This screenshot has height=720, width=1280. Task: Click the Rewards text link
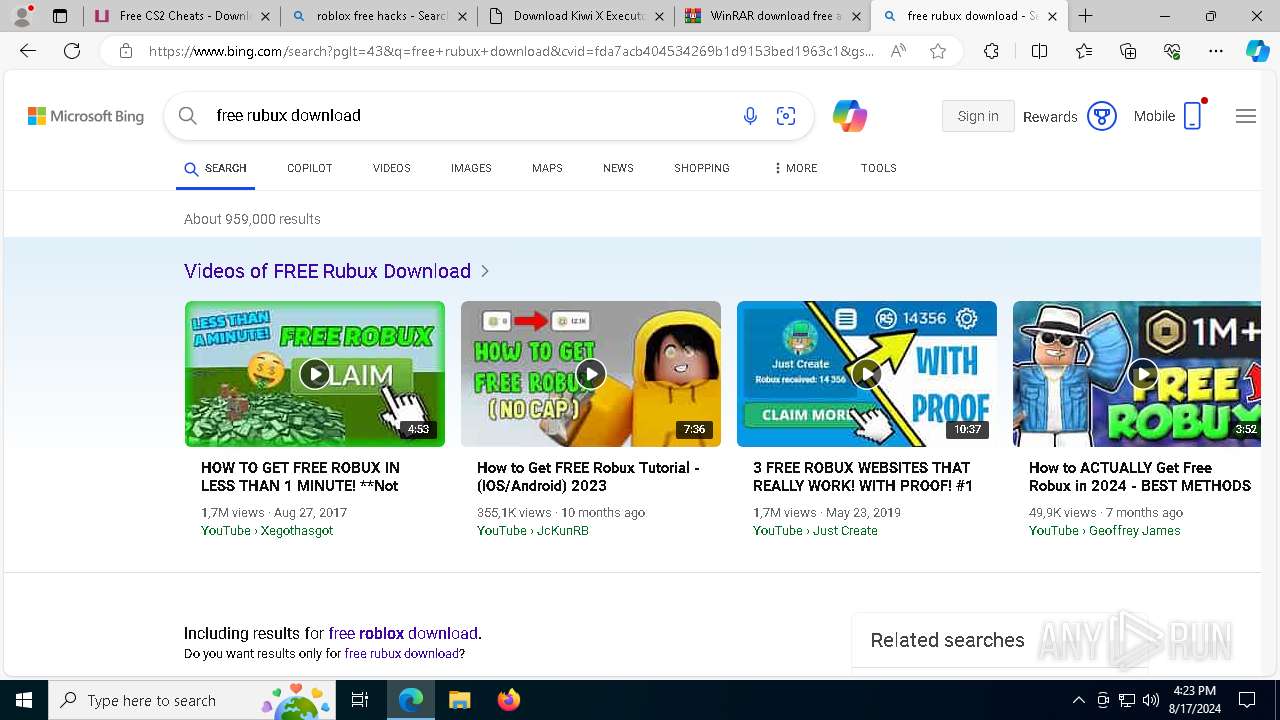pos(1050,117)
